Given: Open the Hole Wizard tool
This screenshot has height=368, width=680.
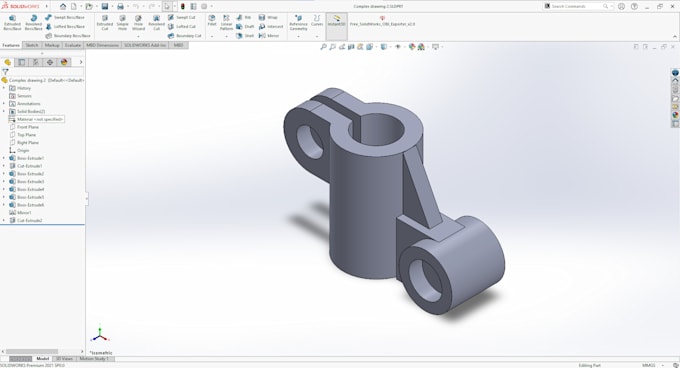Looking at the screenshot, I should point(138,22).
